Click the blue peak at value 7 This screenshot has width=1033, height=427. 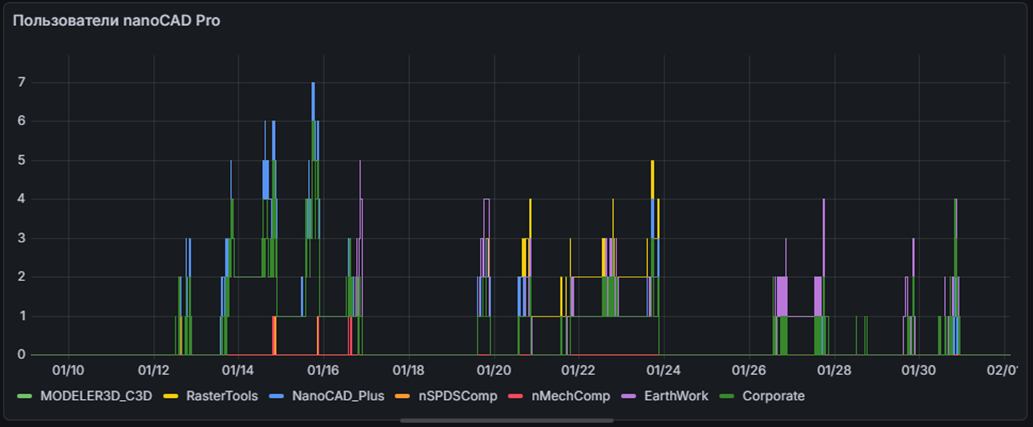click(313, 84)
